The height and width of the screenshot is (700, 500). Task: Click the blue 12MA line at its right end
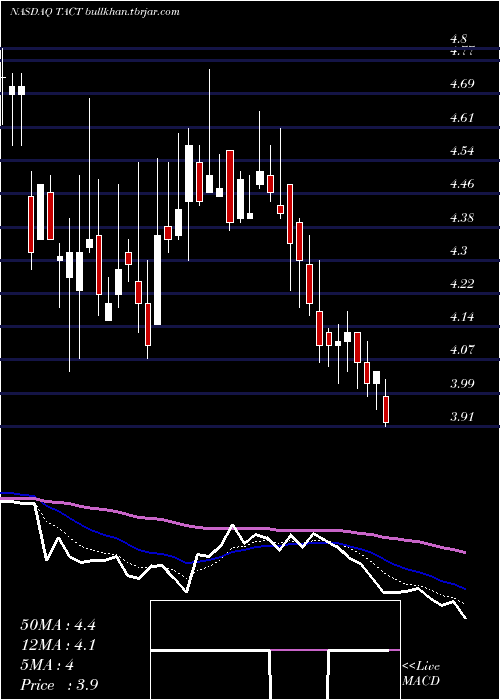click(x=463, y=588)
